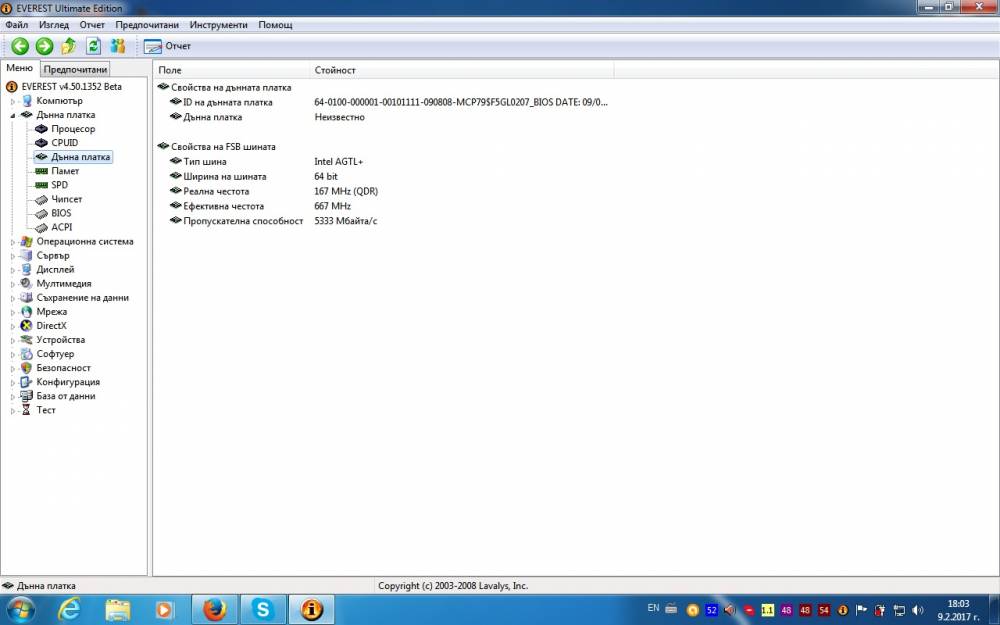Select the Чипсет tree item
The image size is (1000, 625).
click(x=66, y=199)
